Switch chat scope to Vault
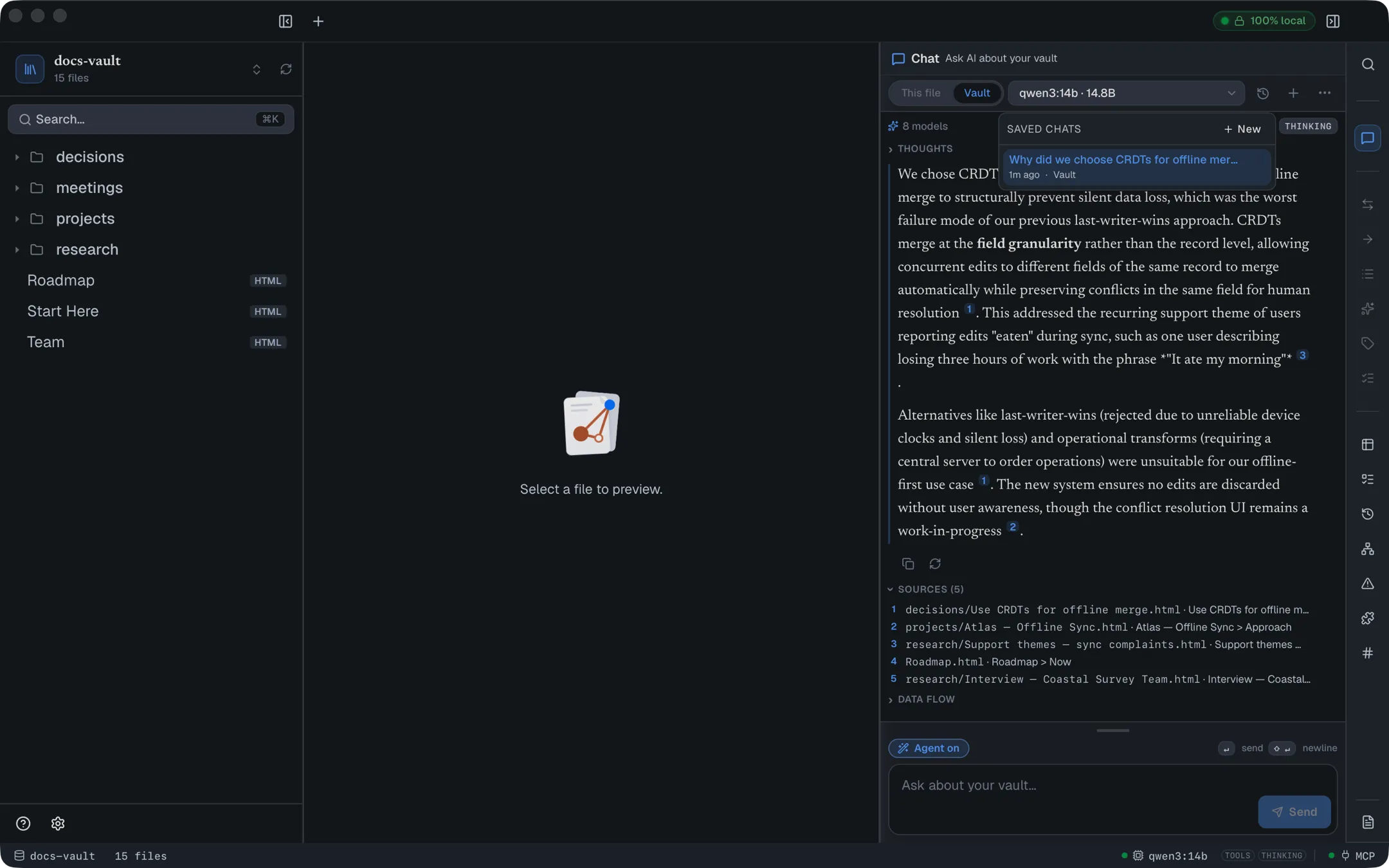This screenshot has height=868, width=1389. (x=977, y=93)
